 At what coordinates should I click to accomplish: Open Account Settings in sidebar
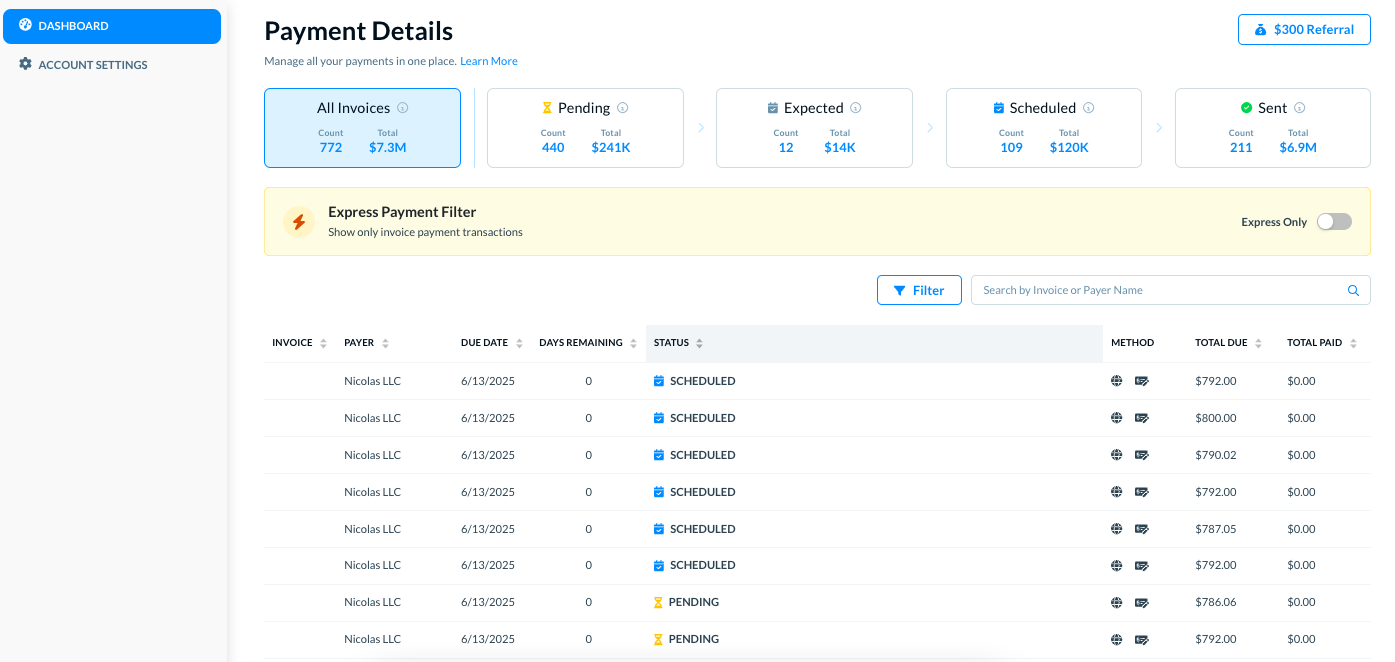tap(92, 65)
